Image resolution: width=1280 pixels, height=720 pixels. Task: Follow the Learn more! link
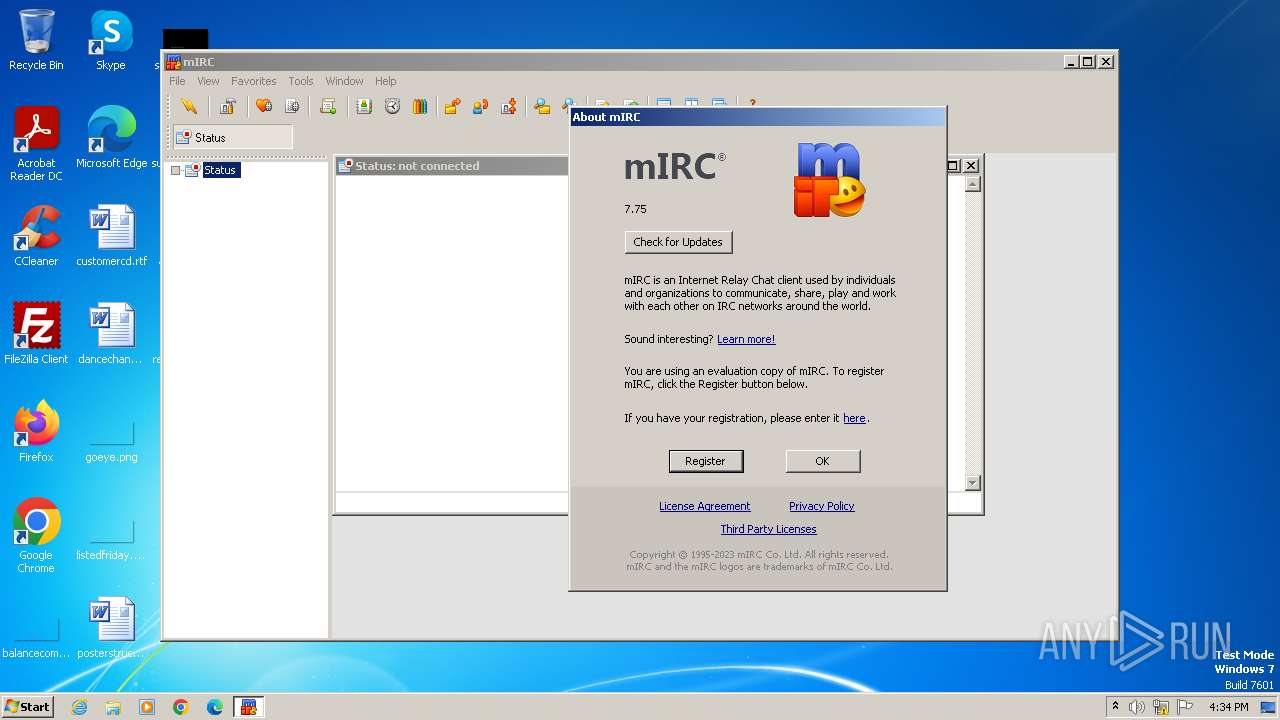(x=746, y=339)
